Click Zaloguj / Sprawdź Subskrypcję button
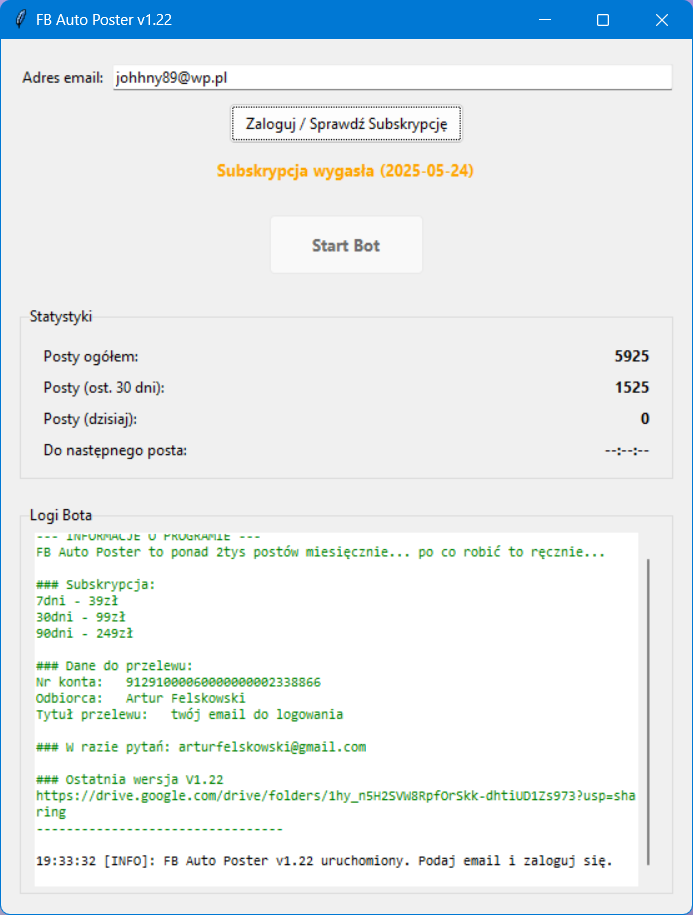This screenshot has height=915, width=693. [346, 124]
